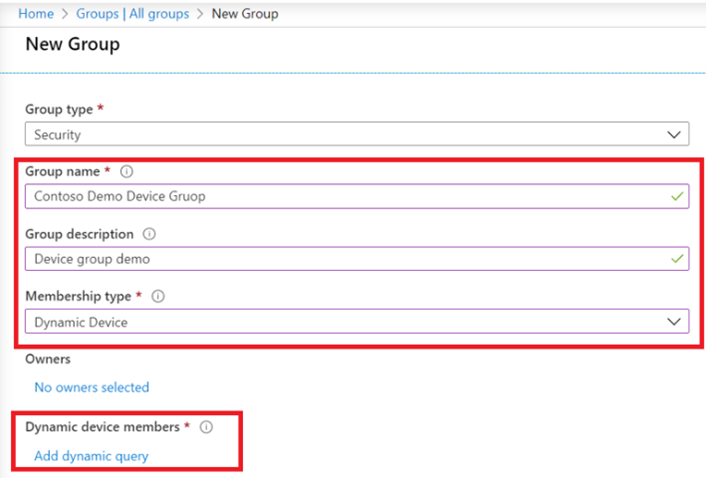
Task: Click the Membership type dropdown chevron
Action: click(x=674, y=321)
